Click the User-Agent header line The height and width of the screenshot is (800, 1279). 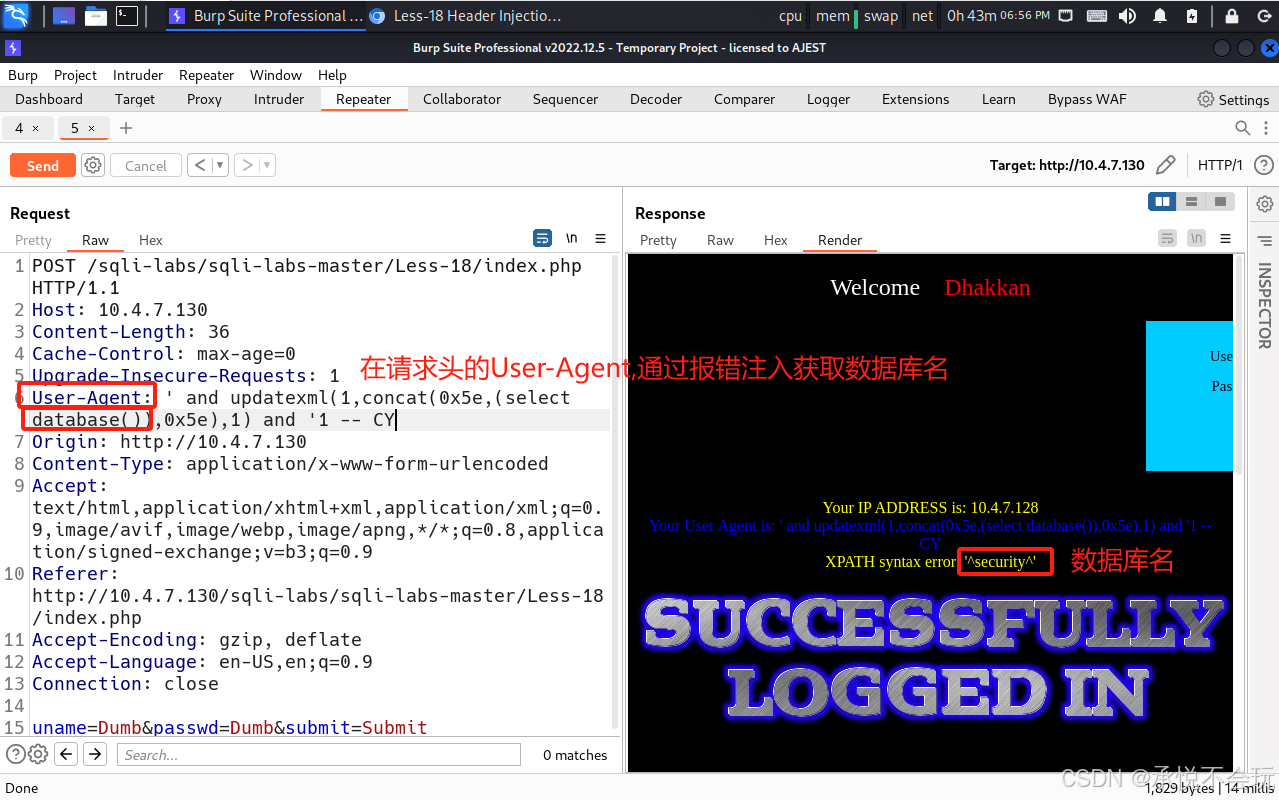[320, 408]
